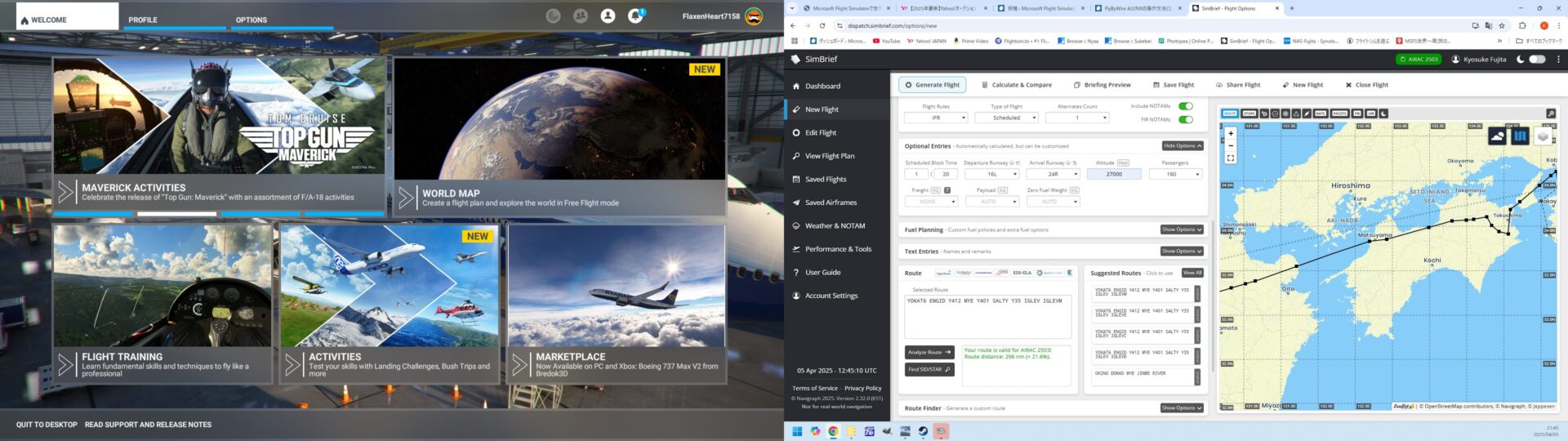Open the Privacy Policy link

point(863,389)
